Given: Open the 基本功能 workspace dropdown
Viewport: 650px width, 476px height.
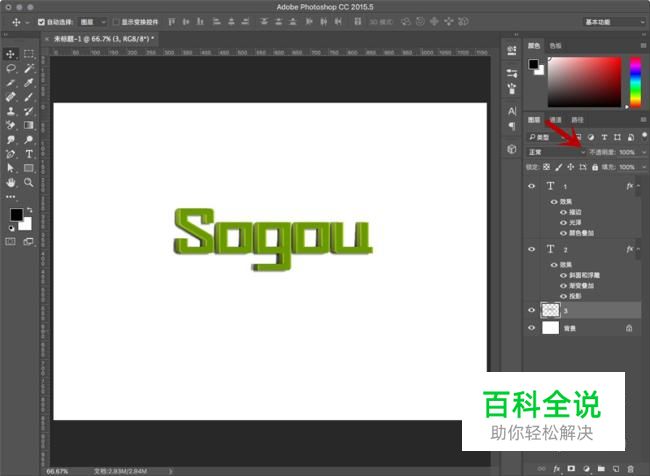Looking at the screenshot, I should coord(614,22).
